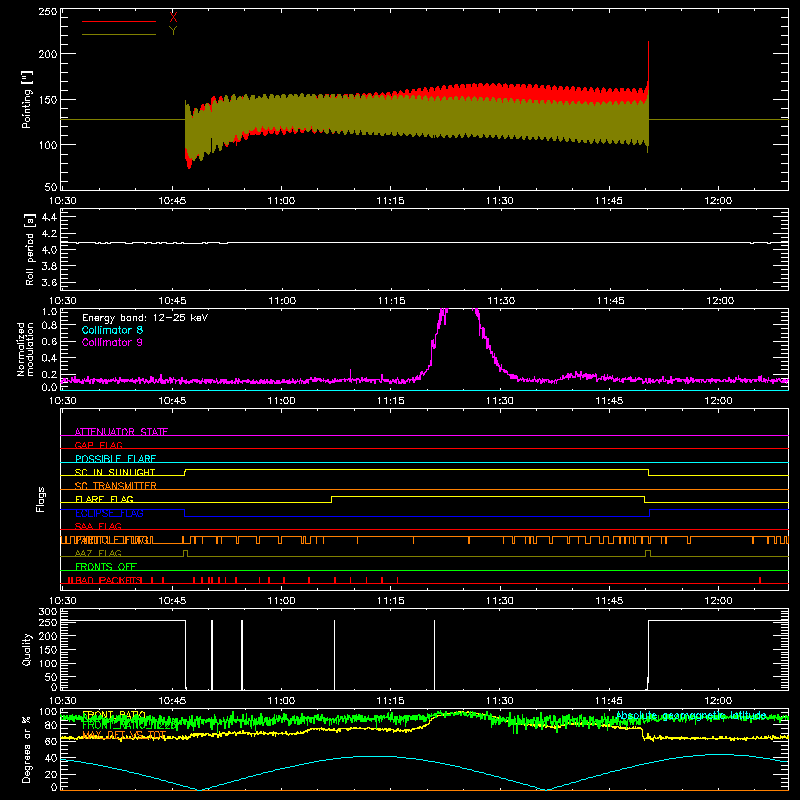The width and height of the screenshot is (800, 800).
Task: Click the 300 tick on the Quality axis
Action: click(x=48, y=612)
